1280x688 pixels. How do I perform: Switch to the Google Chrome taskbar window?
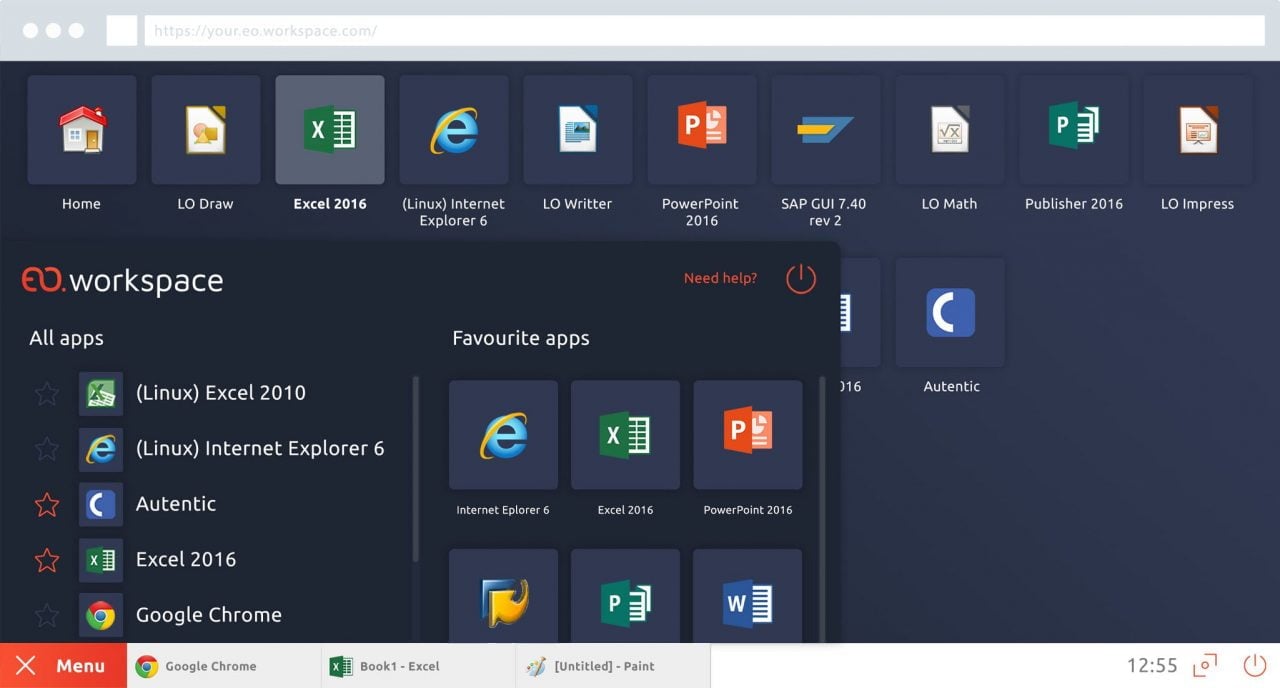224,666
